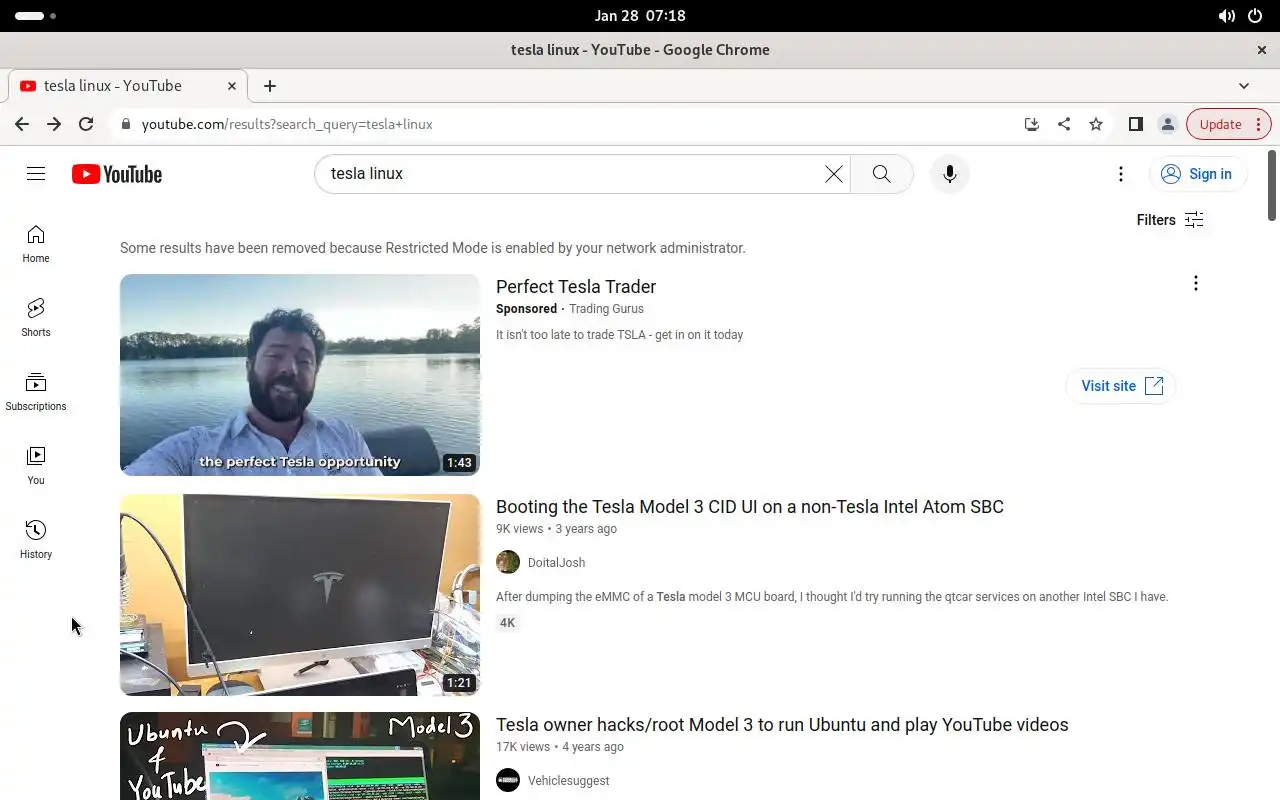Open system power menu
This screenshot has height=800, width=1280.
tap(1255, 16)
